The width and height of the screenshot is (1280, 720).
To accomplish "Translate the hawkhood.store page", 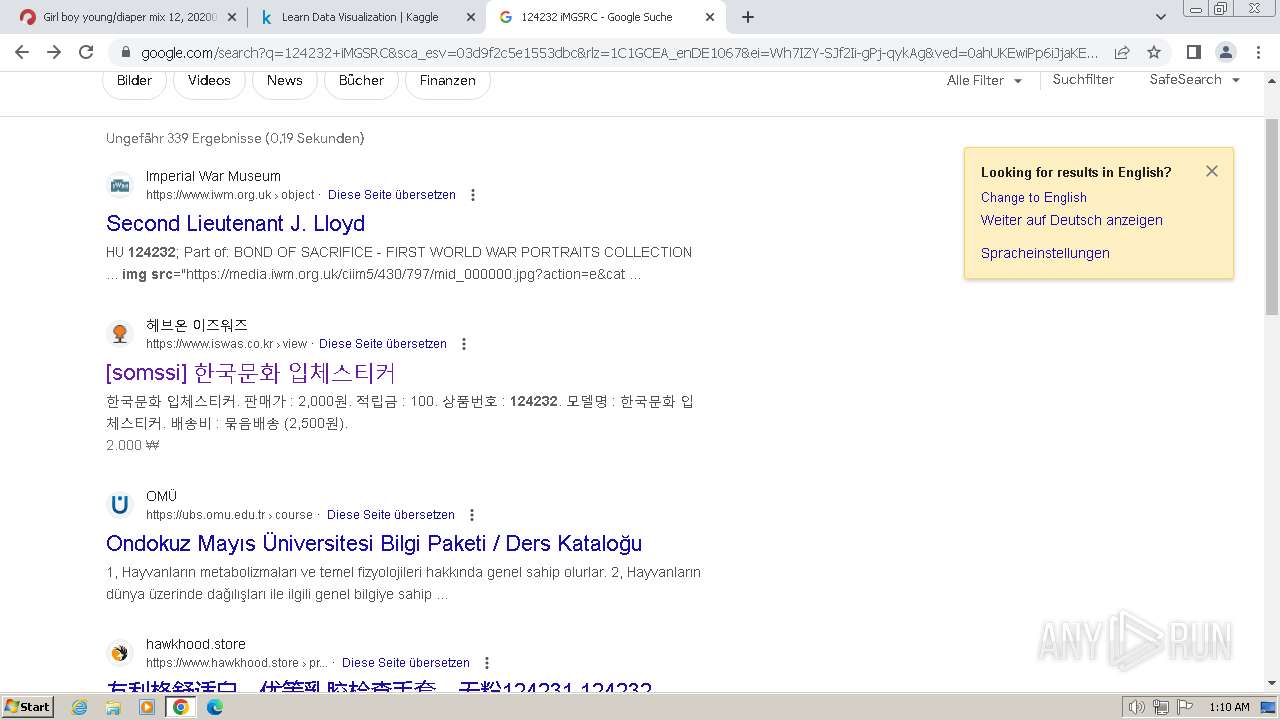I will 405,663.
